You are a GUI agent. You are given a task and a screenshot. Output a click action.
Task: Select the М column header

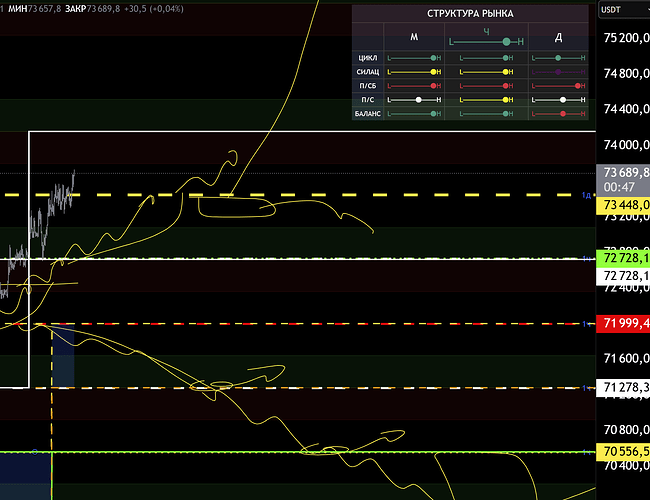(414, 37)
